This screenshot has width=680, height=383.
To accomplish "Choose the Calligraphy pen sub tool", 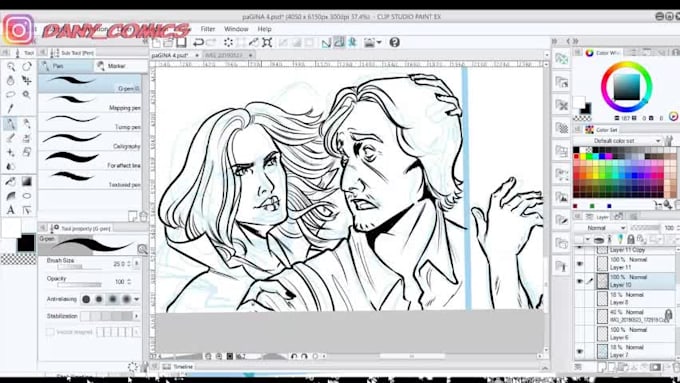I will coord(90,141).
